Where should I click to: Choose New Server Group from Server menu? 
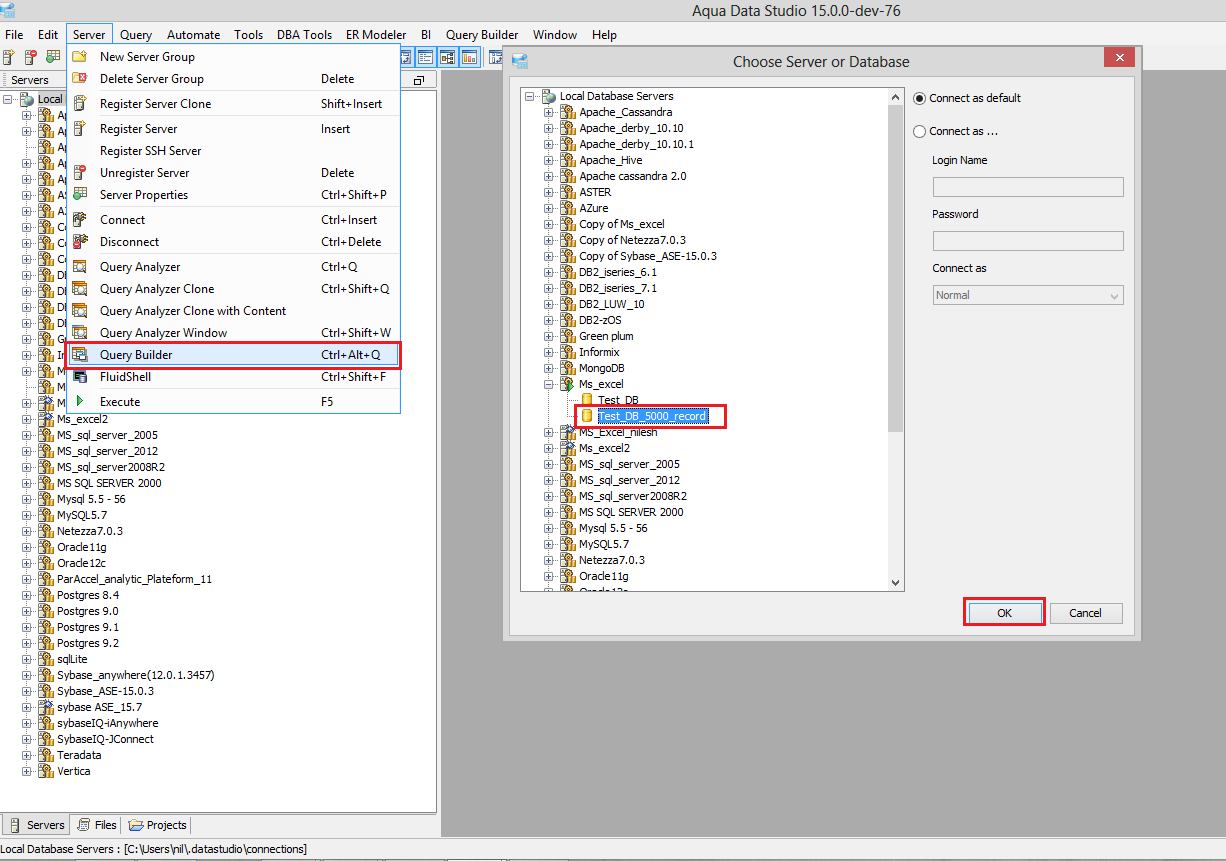[x=234, y=57]
